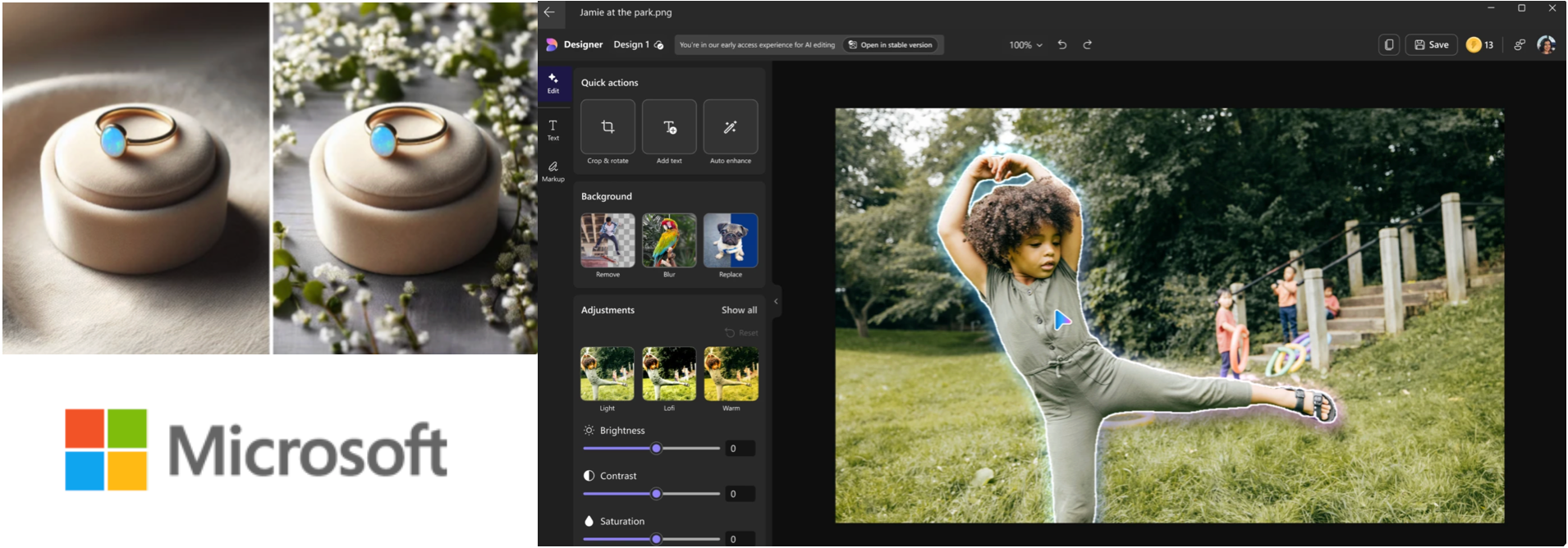The height and width of the screenshot is (548, 1568).
Task: Open the user profile avatar
Action: click(x=1546, y=45)
